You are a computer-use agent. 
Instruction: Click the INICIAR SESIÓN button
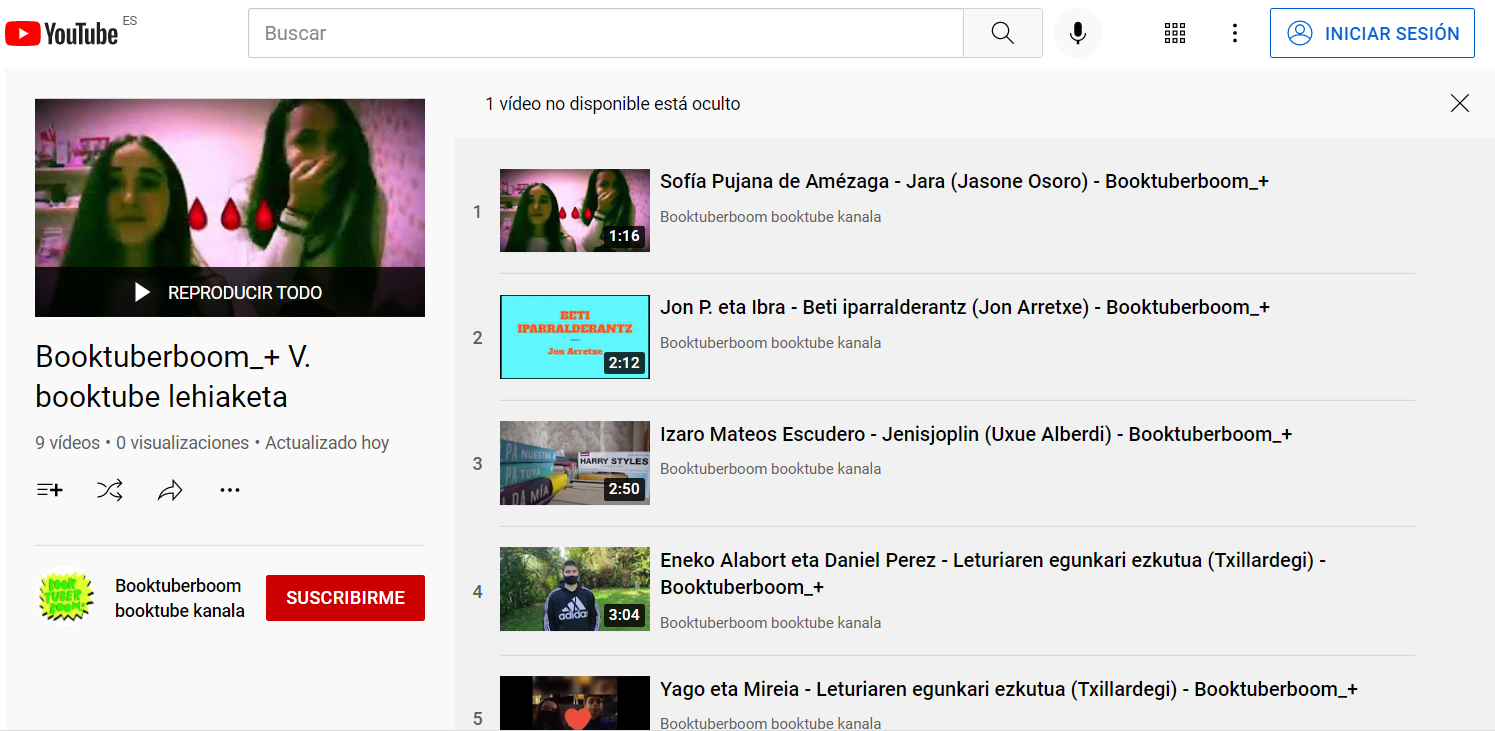coord(1372,33)
